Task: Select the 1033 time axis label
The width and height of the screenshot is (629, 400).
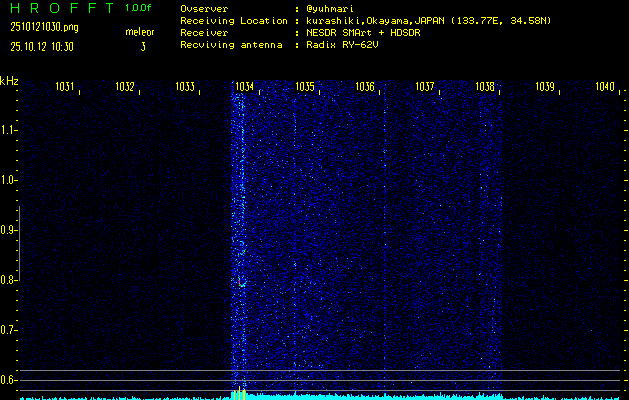Action: click(185, 86)
